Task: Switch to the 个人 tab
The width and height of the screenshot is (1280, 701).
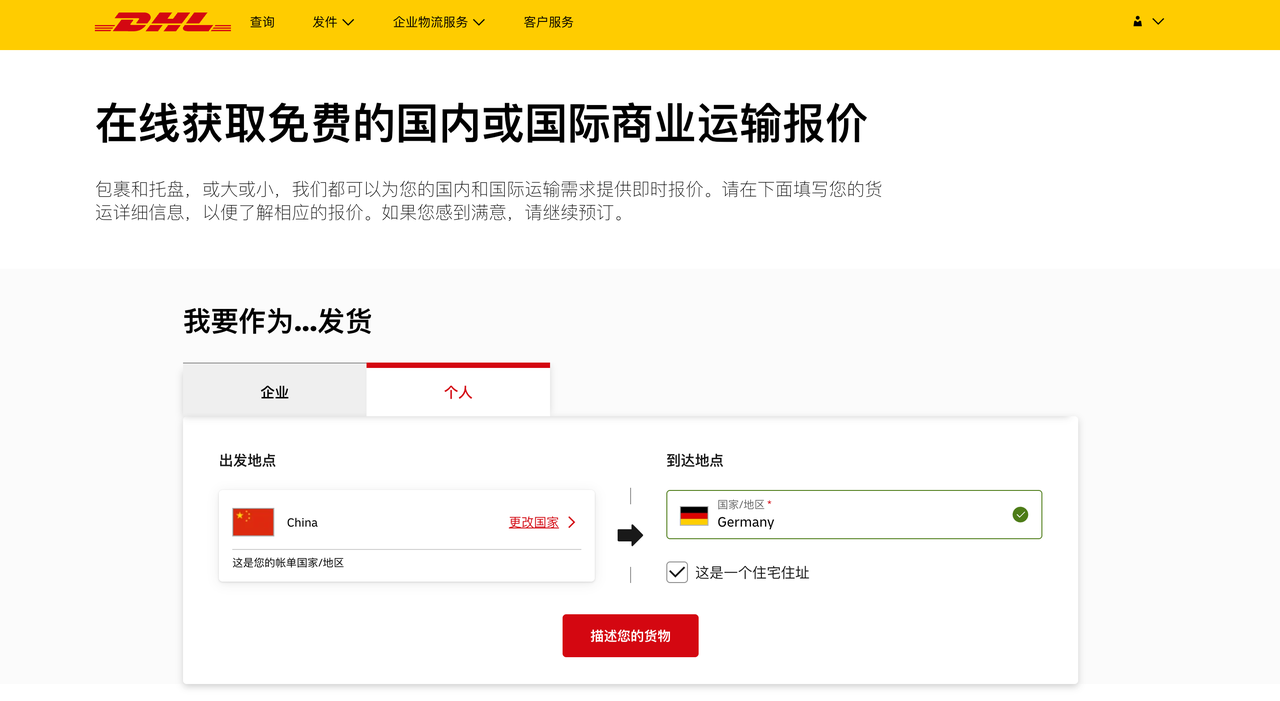Action: tap(458, 392)
